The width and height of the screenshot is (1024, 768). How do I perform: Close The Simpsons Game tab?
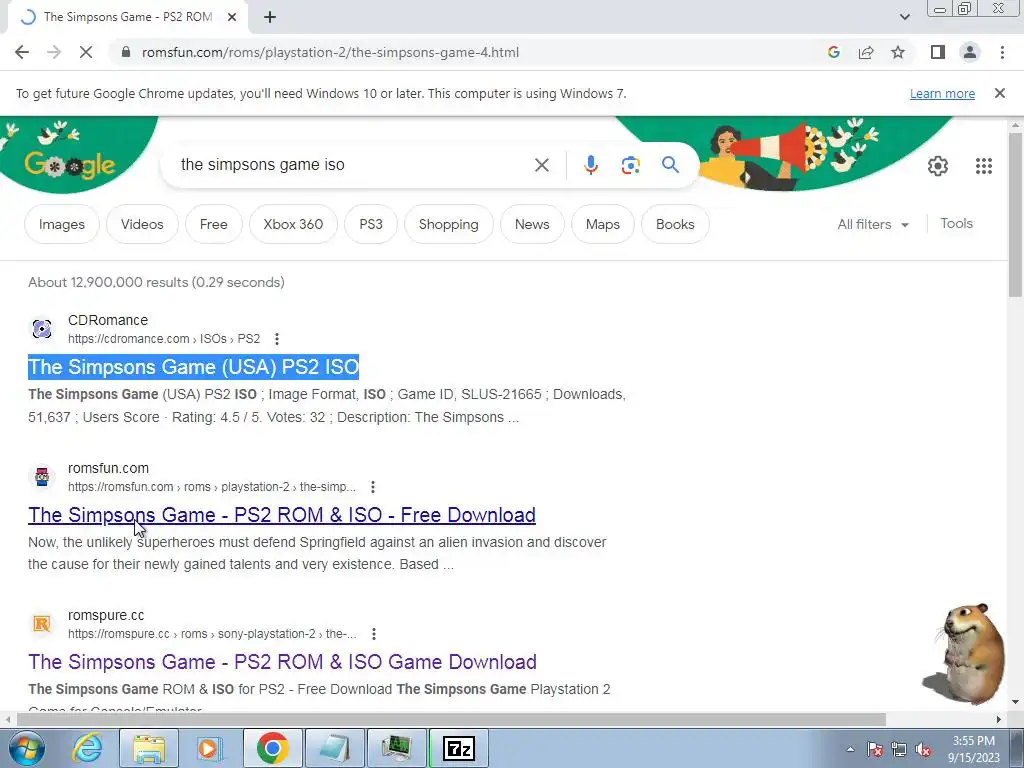pos(232,17)
